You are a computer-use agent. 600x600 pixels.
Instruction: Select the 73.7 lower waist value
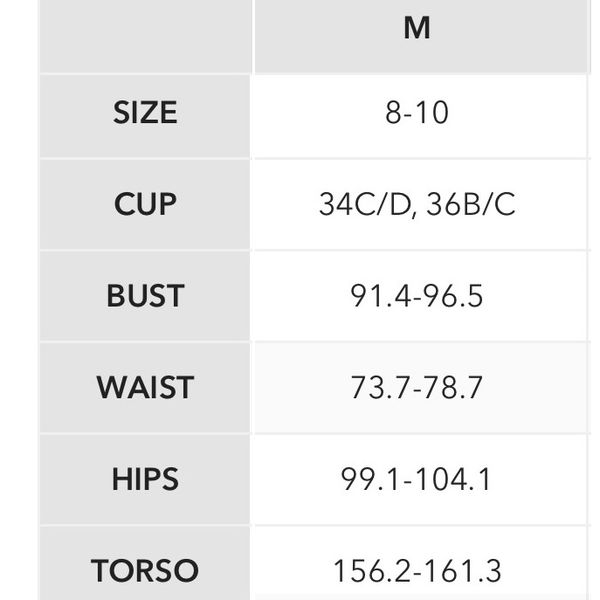(379, 388)
